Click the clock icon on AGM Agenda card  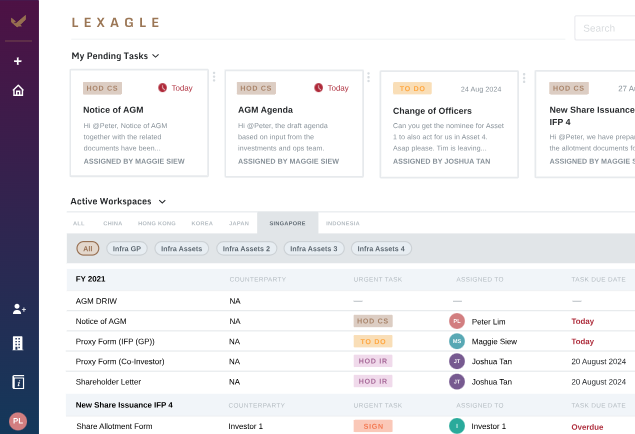pos(319,87)
